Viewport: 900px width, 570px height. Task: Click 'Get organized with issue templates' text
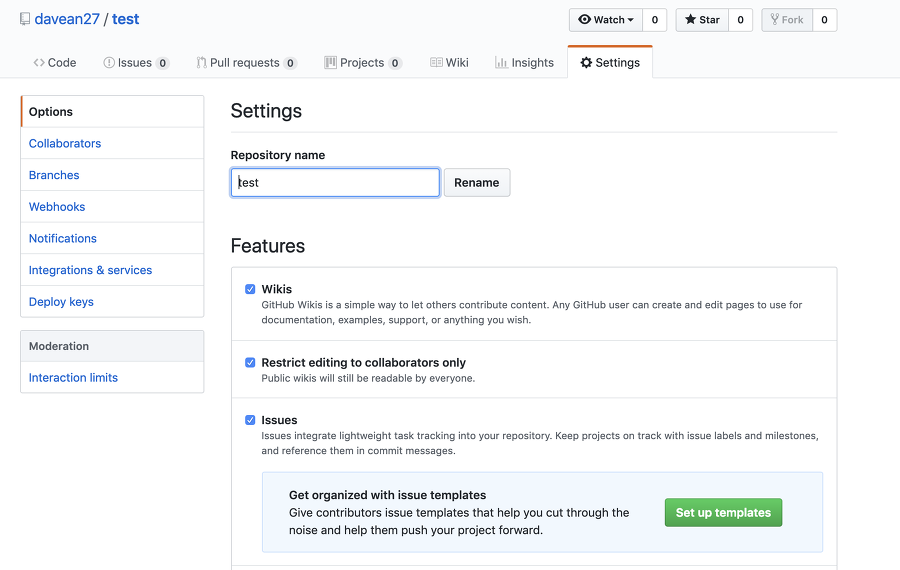pos(387,495)
